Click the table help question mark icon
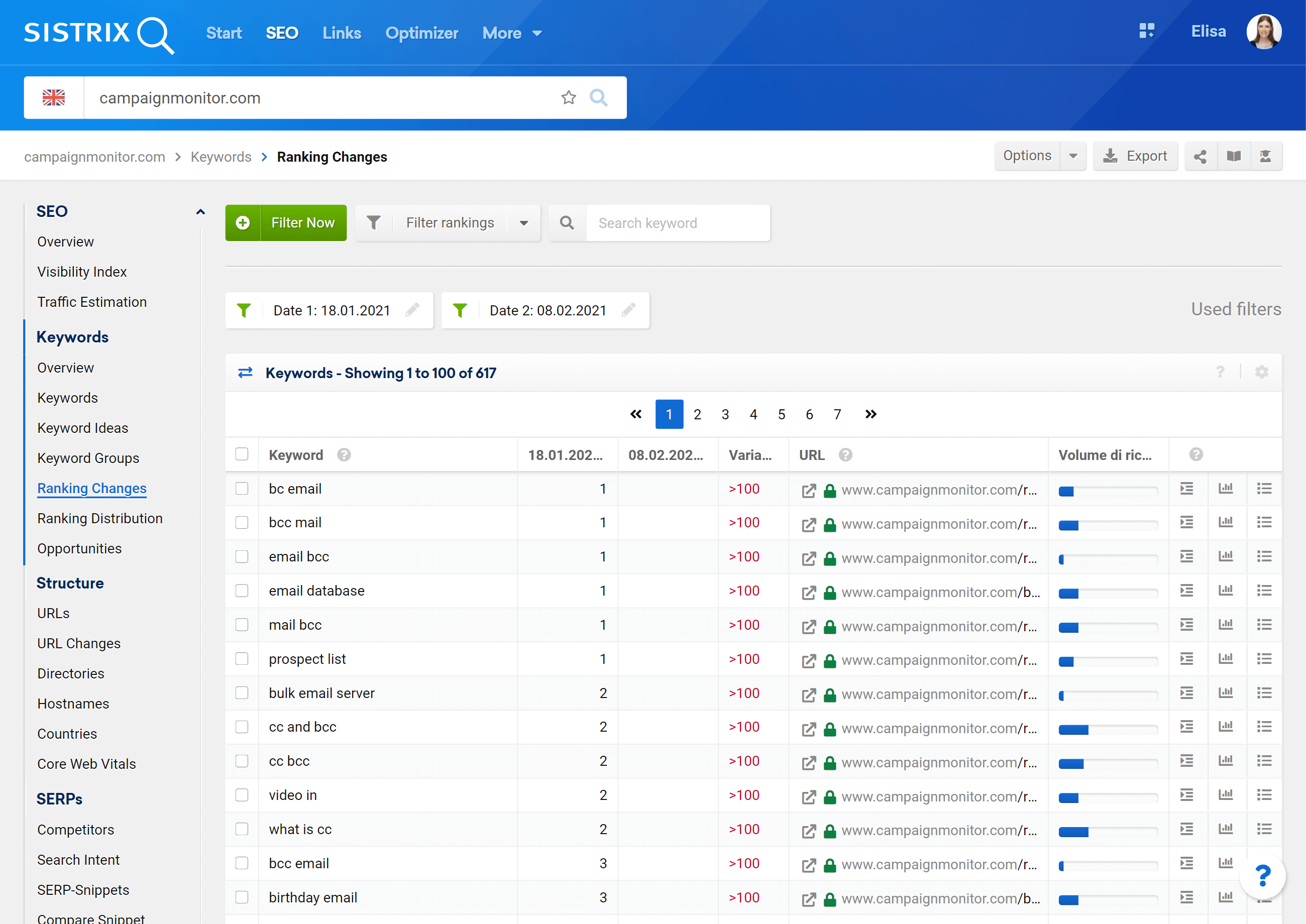Screen dimensions: 1306x924 pyautogui.click(x=1220, y=372)
